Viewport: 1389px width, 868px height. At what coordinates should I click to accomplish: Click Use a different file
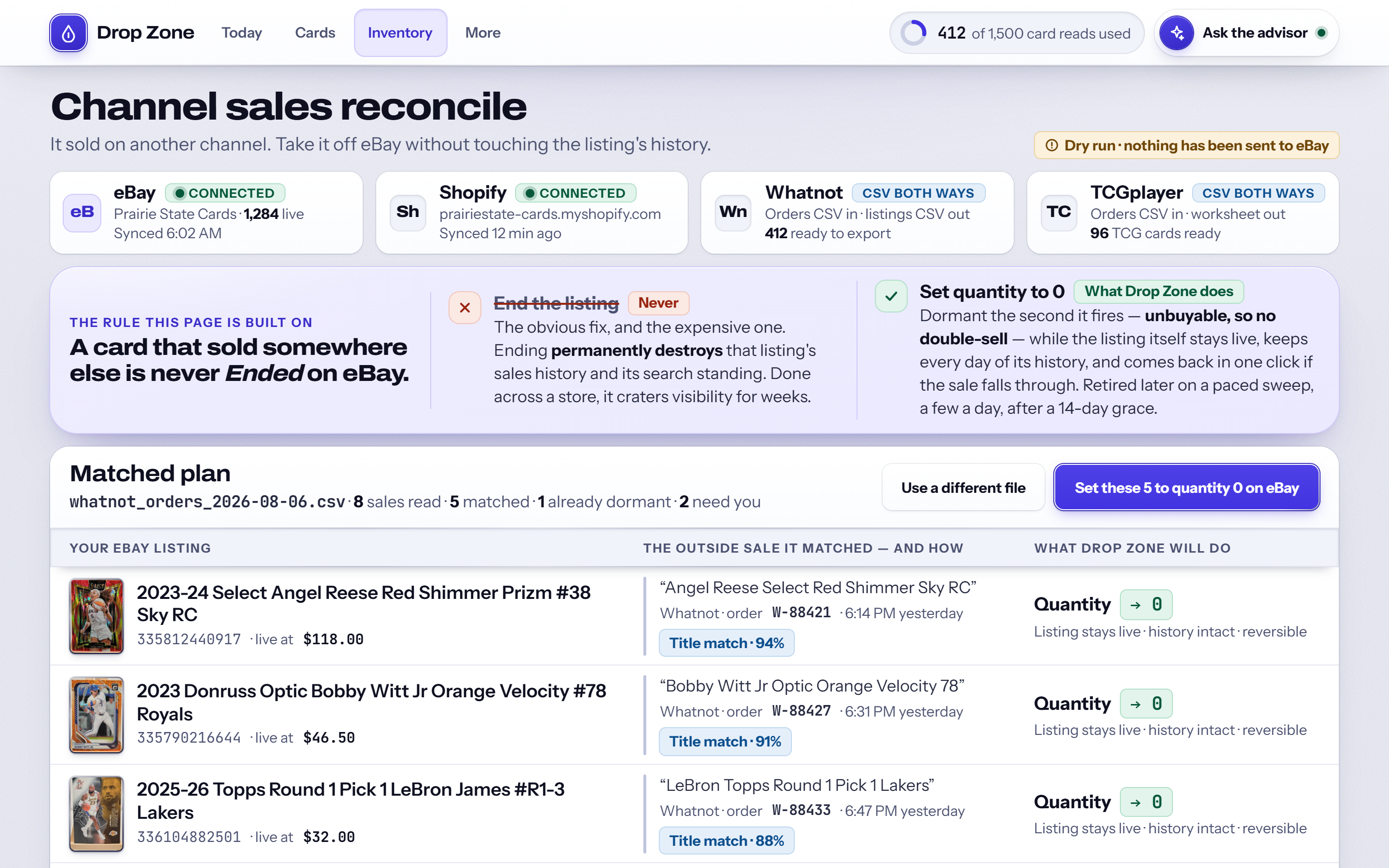963,488
